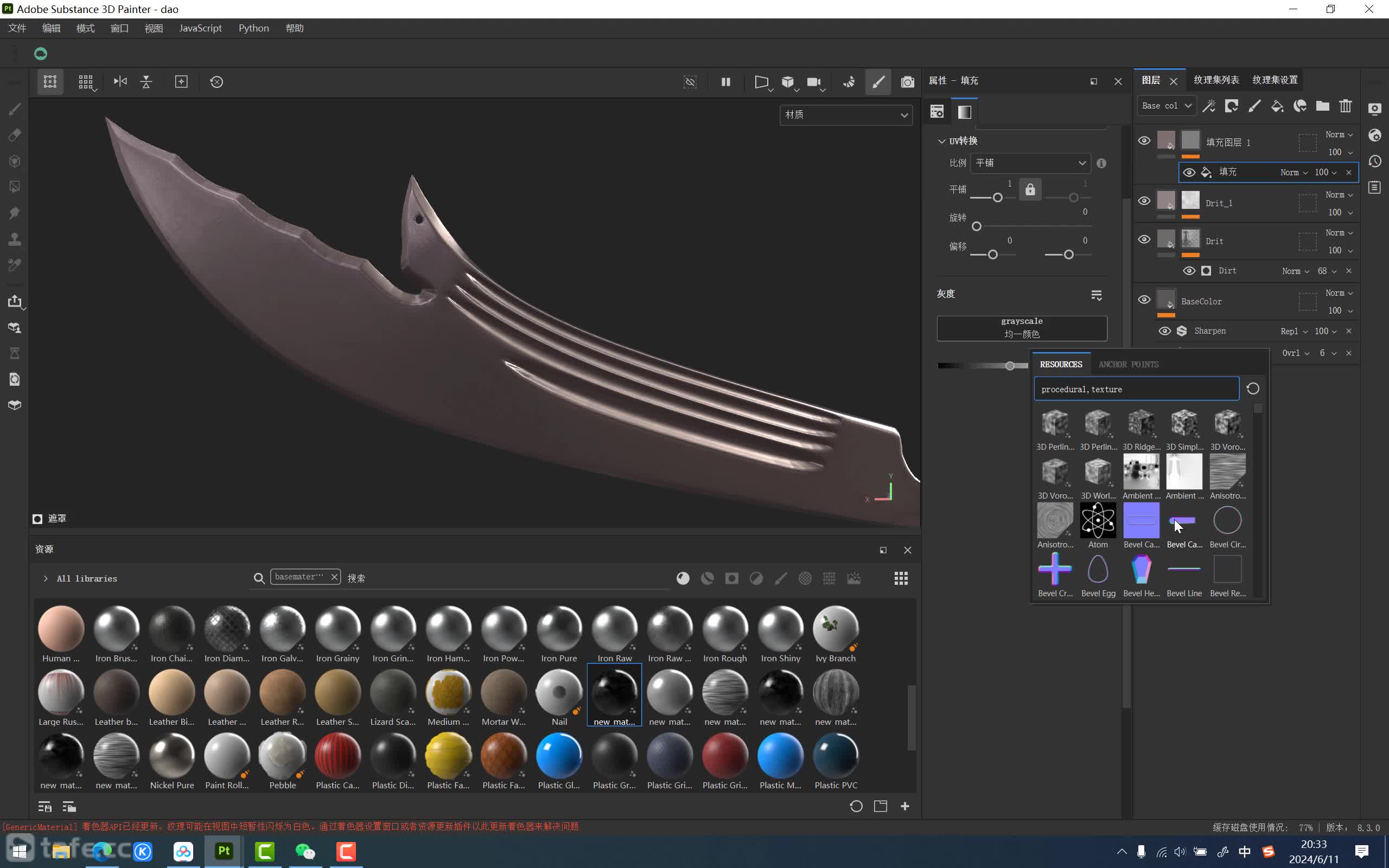Screen dimensions: 1389x868
Task: Add a fill layer with bucket icon
Action: [x=1277, y=106]
